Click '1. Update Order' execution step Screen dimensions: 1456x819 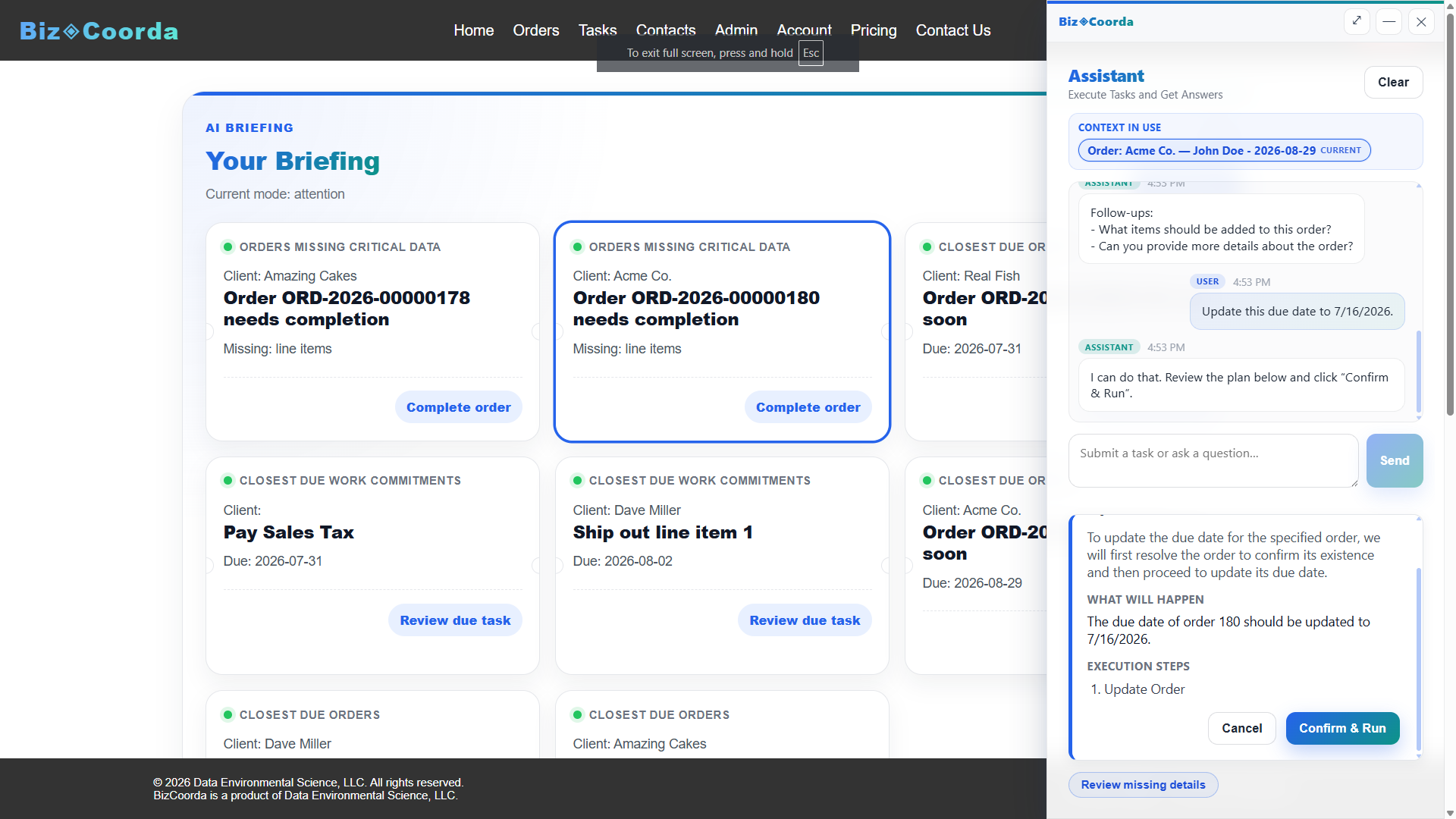coord(1137,689)
